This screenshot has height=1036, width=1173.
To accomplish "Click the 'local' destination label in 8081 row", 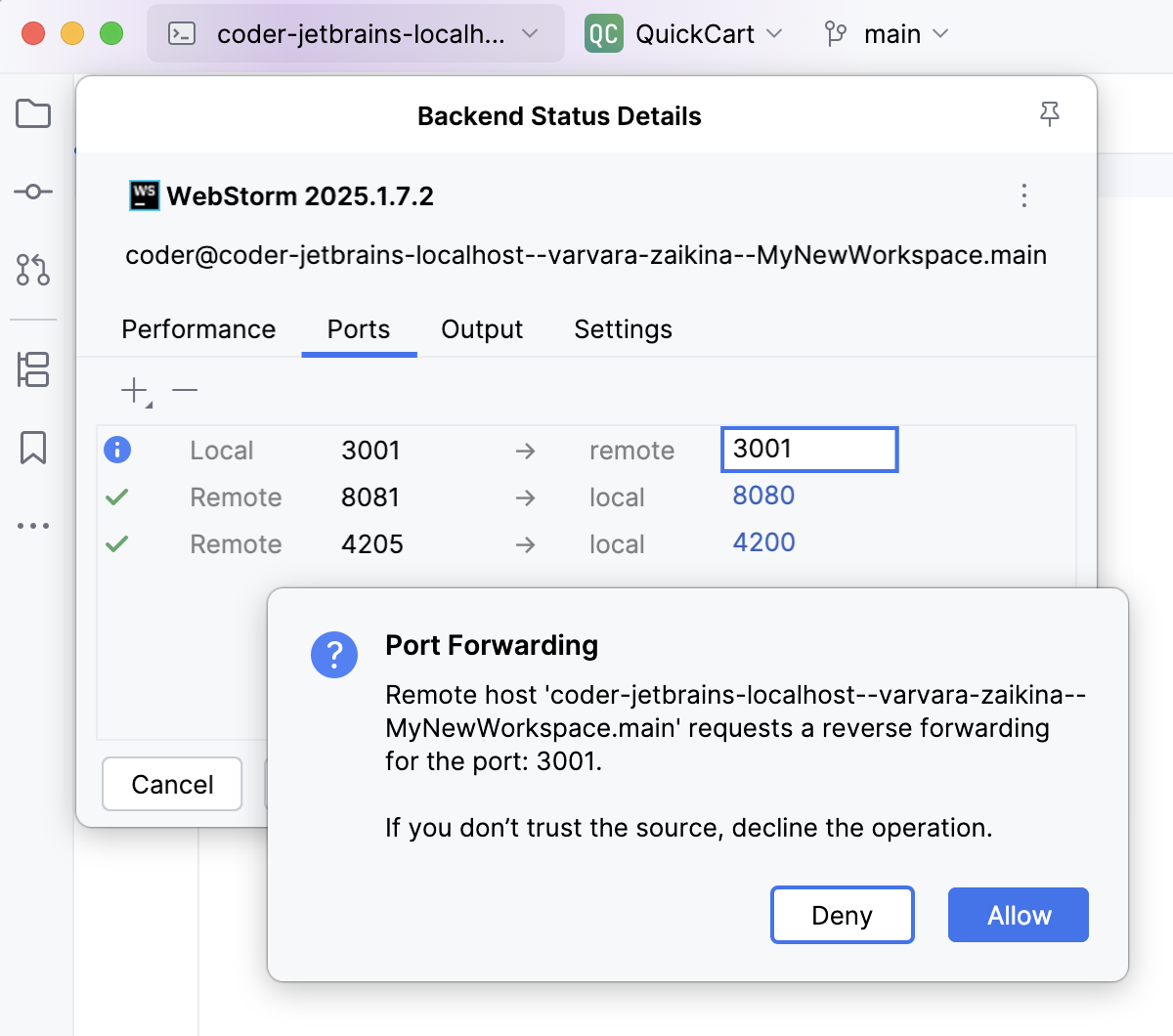I will point(617,497).
